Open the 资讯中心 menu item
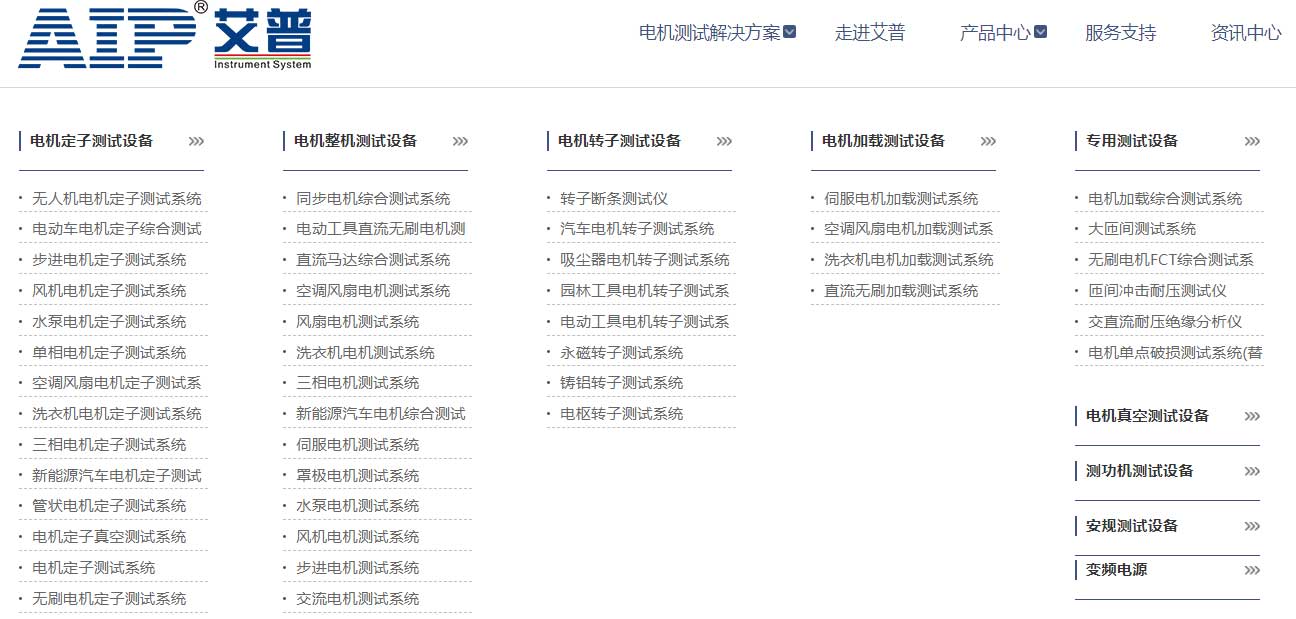The image size is (1296, 619). pos(1245,32)
